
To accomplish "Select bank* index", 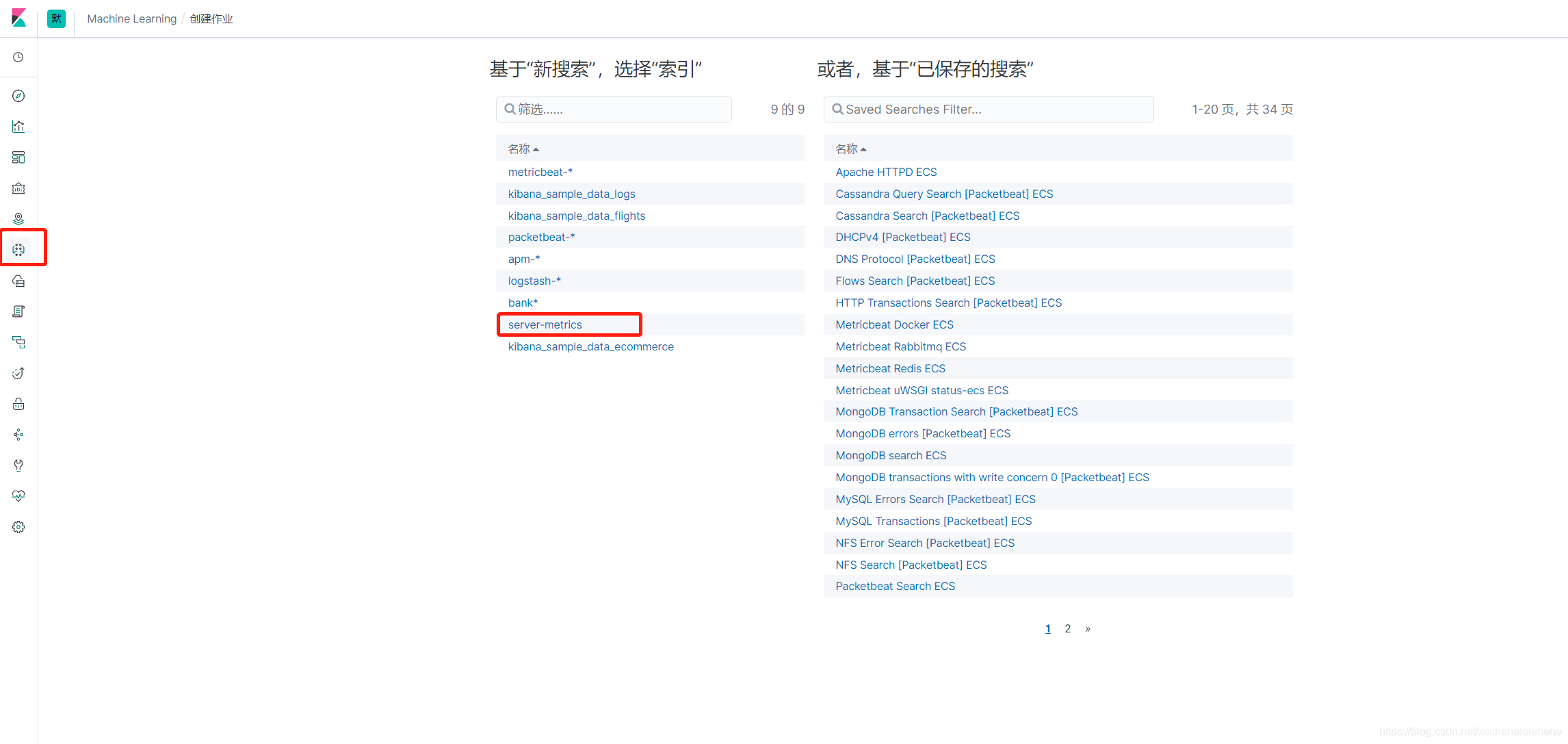I will 523,303.
